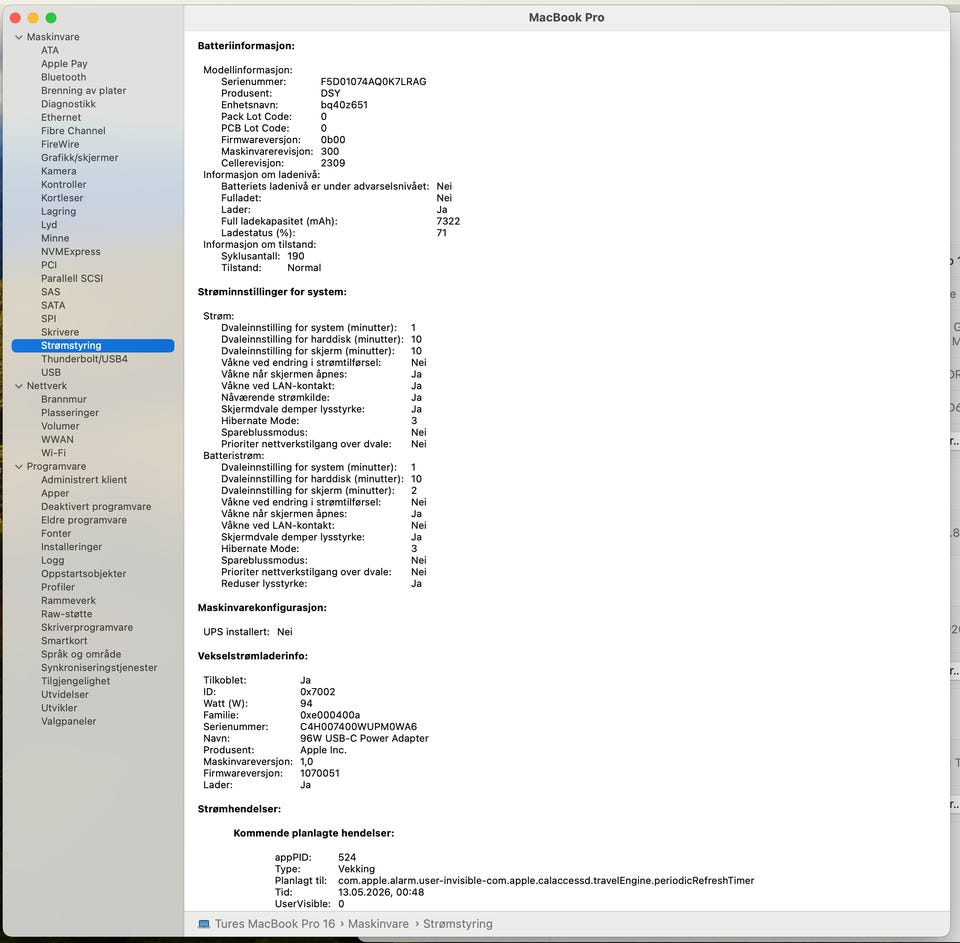Select Valgpaneler in the sidebar

click(x=69, y=722)
